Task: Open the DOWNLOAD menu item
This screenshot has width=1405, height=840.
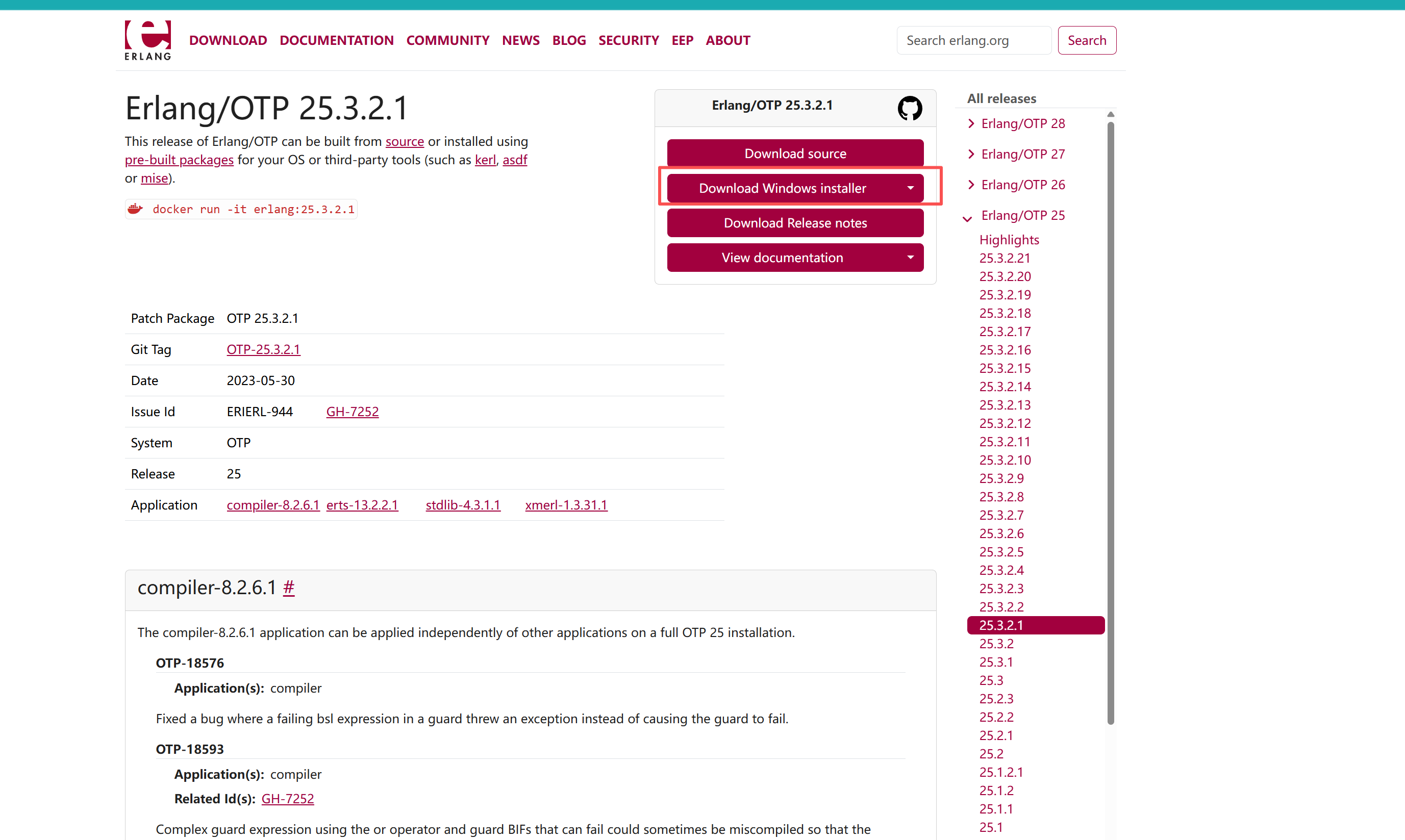Action: [228, 40]
